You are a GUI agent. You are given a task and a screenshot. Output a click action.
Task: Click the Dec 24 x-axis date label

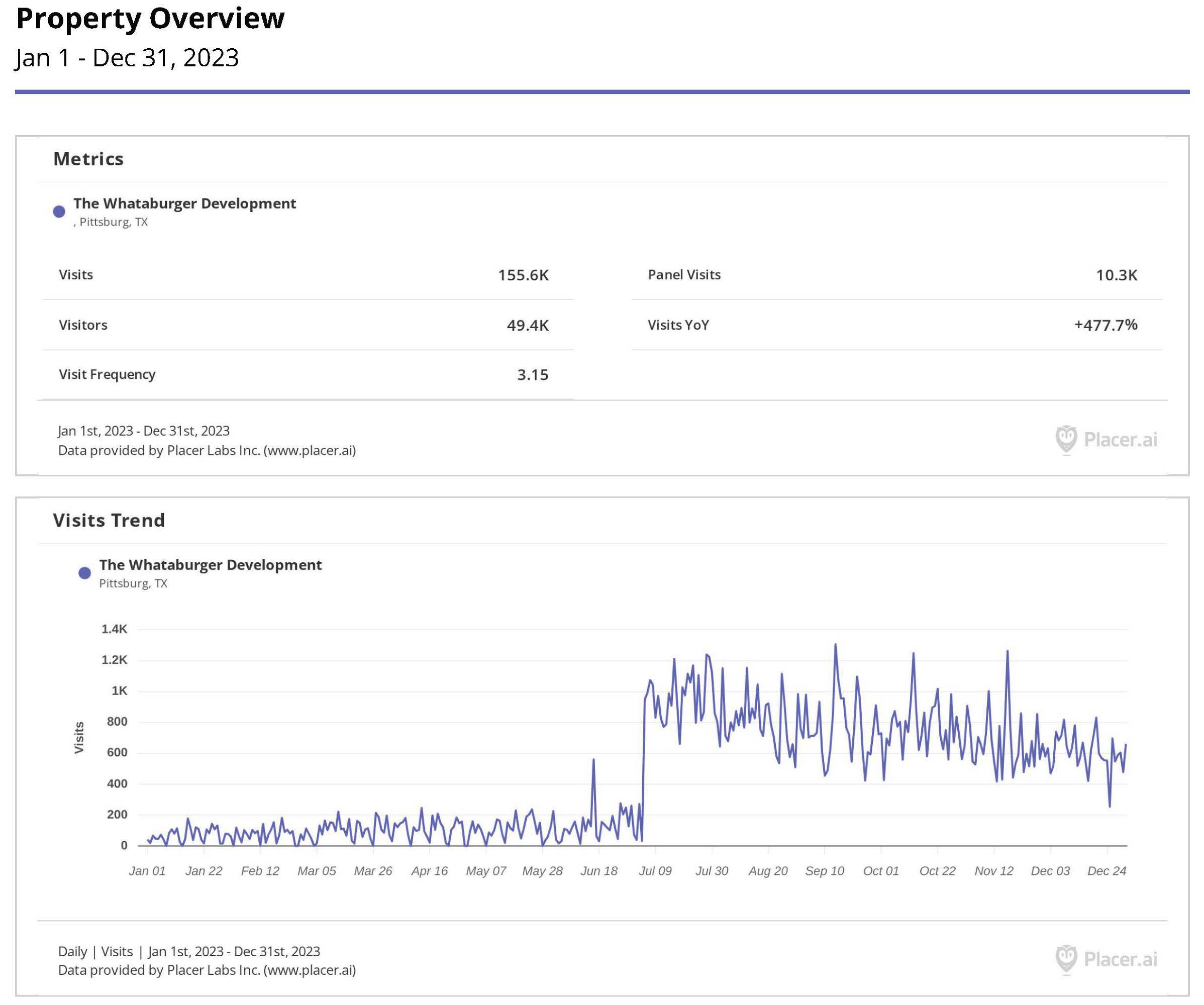[x=1107, y=871]
